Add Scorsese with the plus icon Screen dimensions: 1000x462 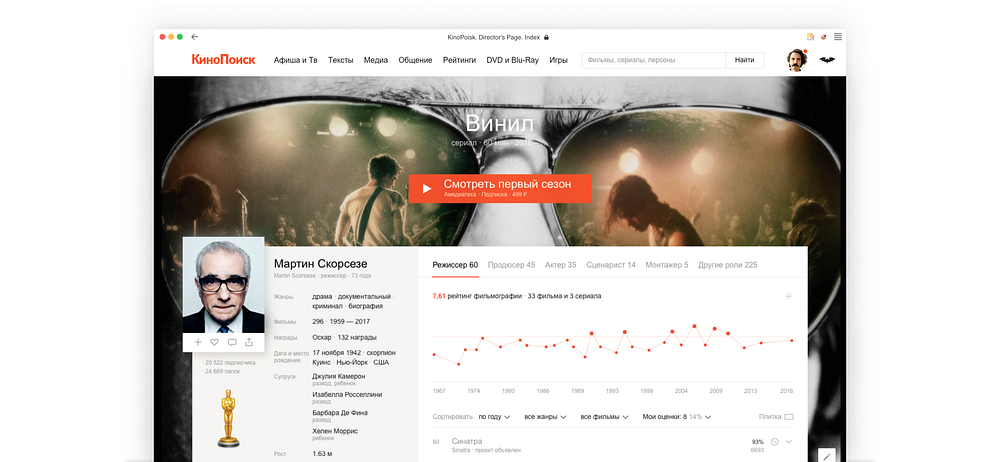tap(198, 342)
